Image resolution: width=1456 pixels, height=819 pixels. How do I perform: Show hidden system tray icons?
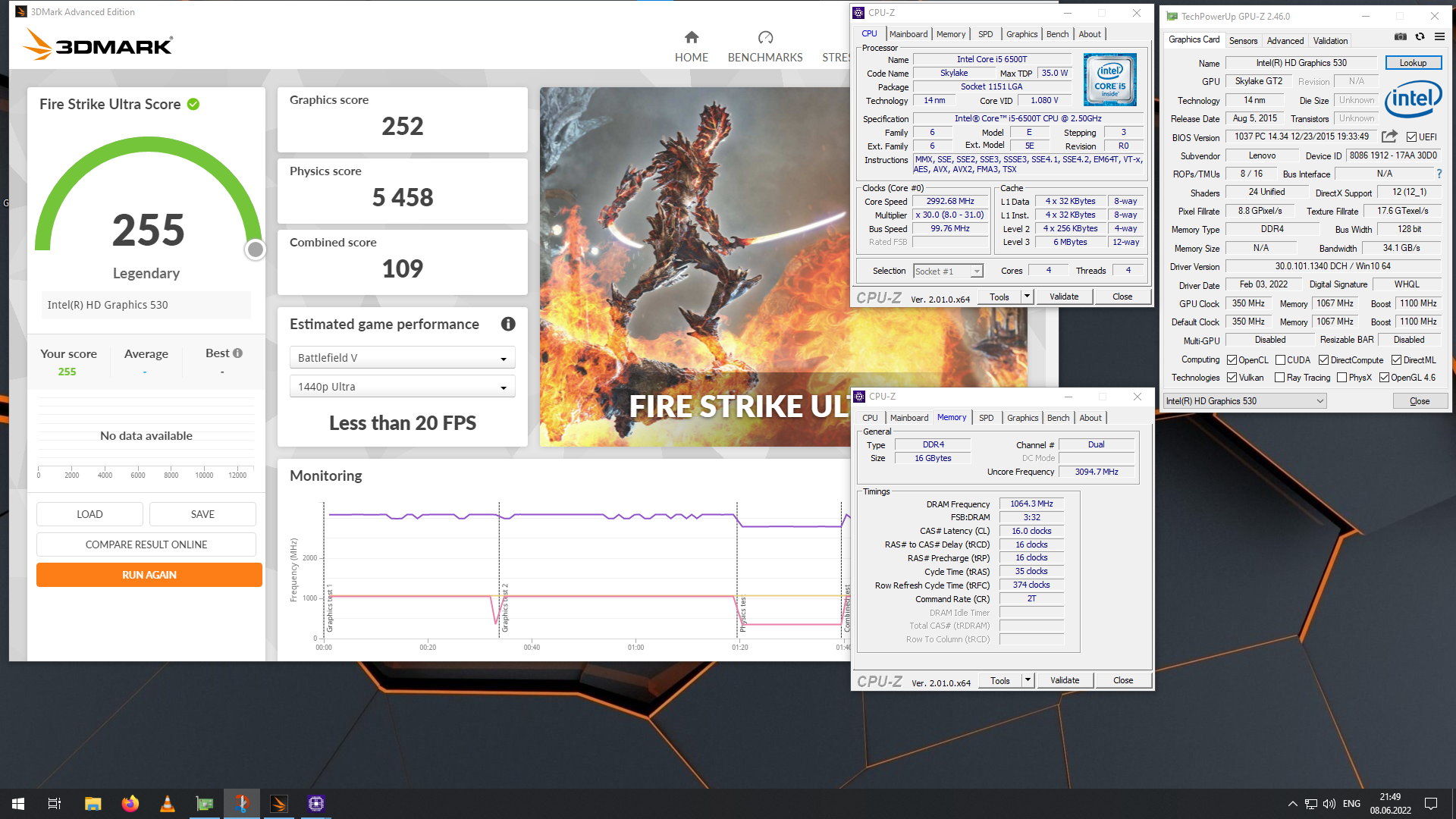point(1292,803)
